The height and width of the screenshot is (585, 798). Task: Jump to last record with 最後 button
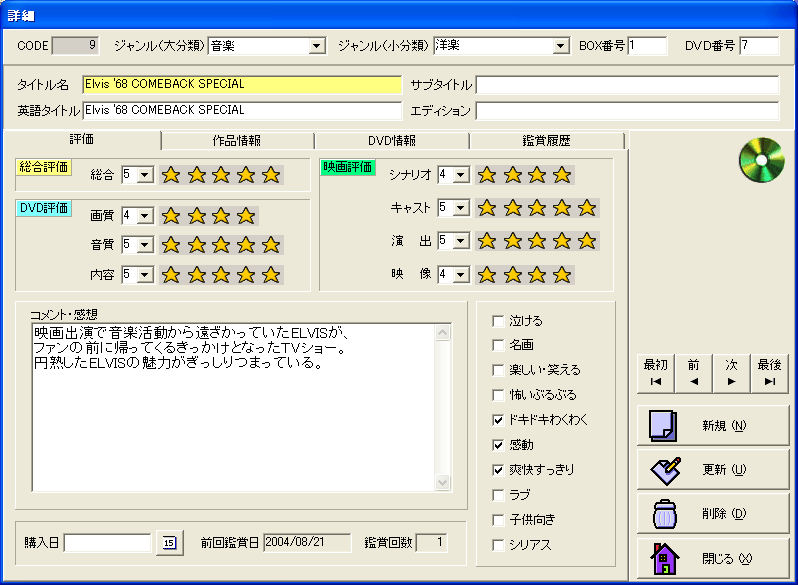[x=770, y=374]
